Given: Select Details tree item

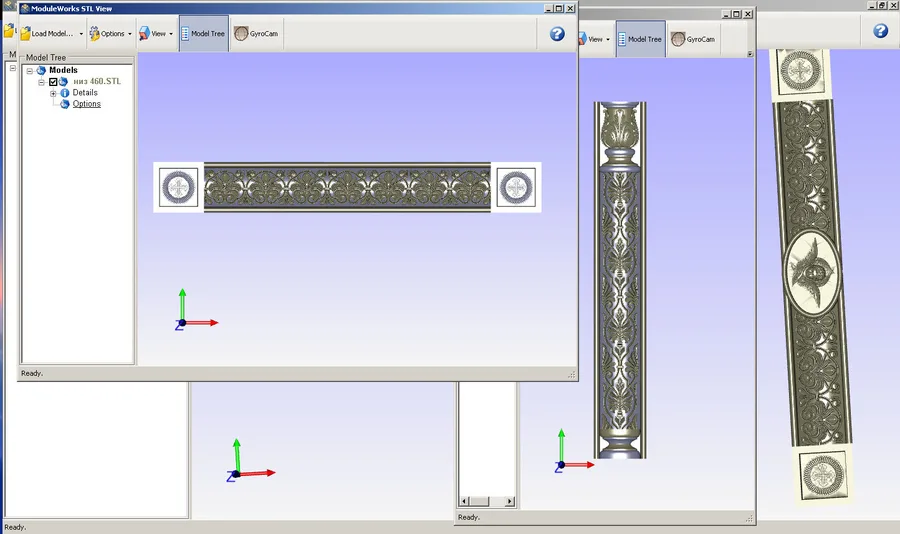Looking at the screenshot, I should (x=85, y=92).
